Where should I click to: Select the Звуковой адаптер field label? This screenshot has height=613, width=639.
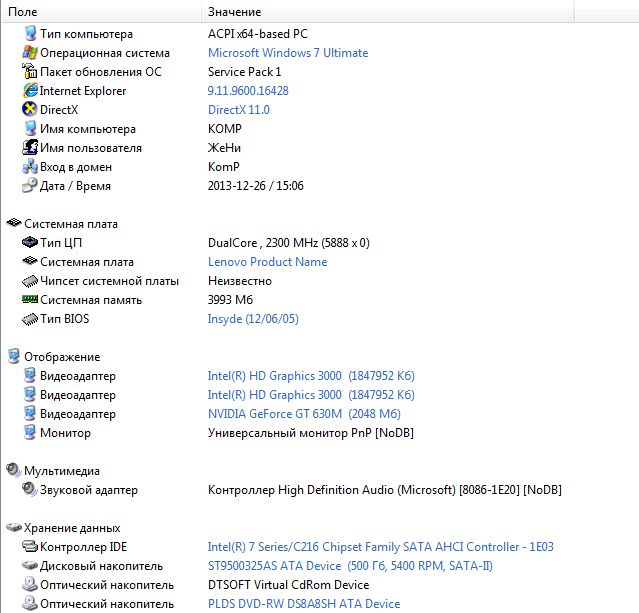89,490
